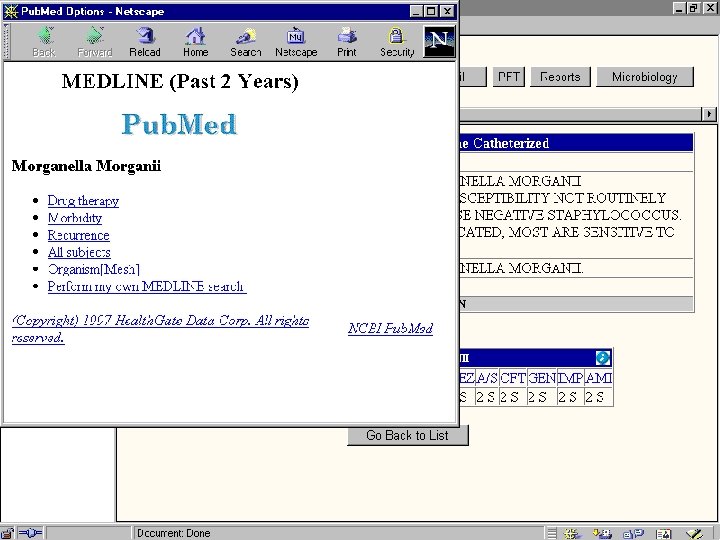The width and height of the screenshot is (720, 540).
Task: Click the Netscape N logo
Action: (x=439, y=41)
